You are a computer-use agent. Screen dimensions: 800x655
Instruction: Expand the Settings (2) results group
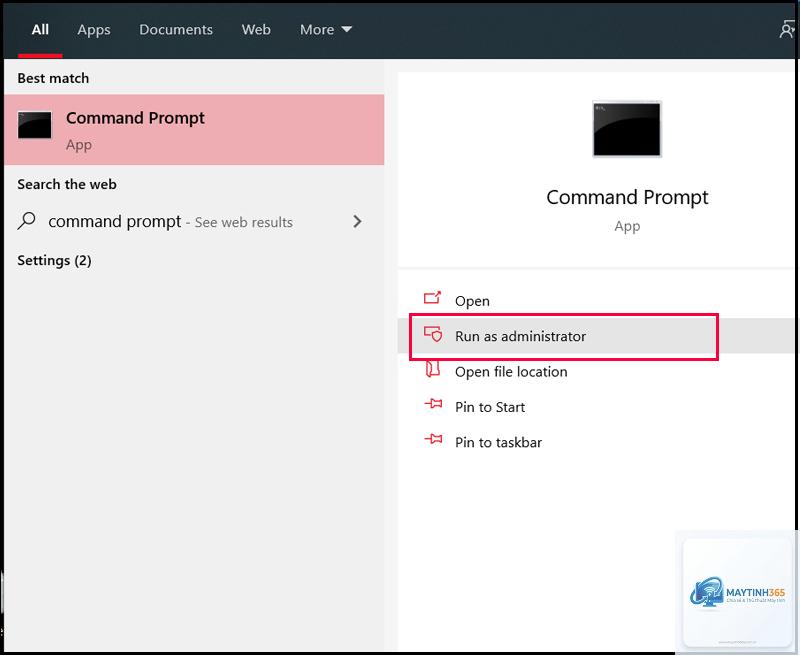point(54,260)
